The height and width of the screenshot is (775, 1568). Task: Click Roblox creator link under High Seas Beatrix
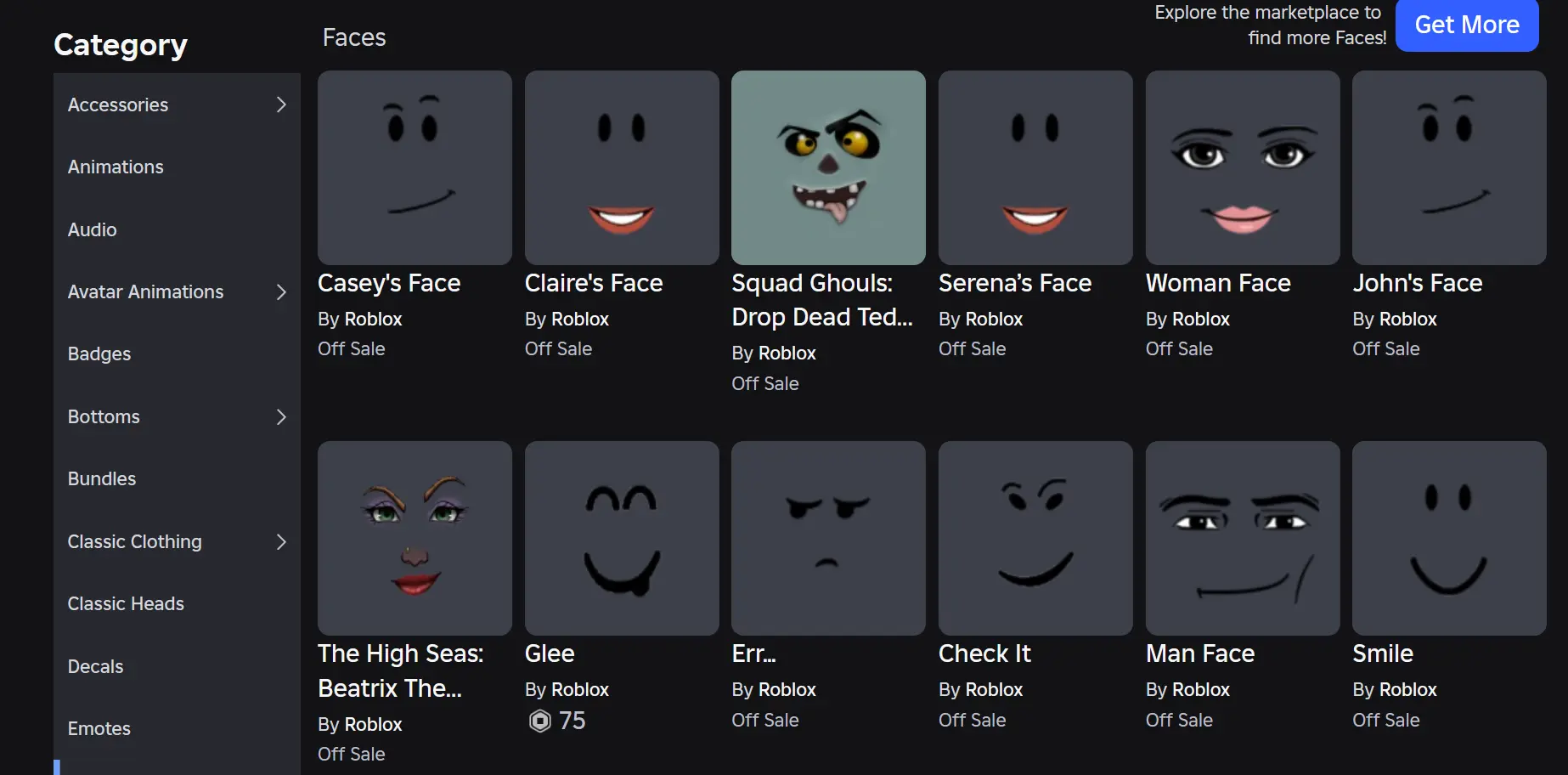pos(373,725)
